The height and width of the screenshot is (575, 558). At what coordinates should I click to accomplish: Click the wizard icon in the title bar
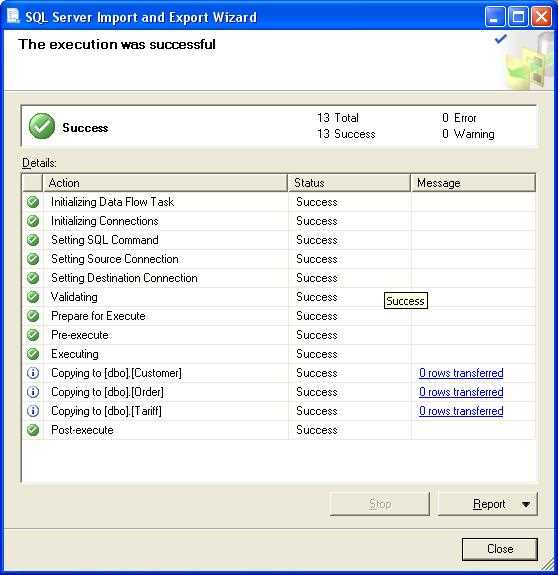(x=13, y=16)
